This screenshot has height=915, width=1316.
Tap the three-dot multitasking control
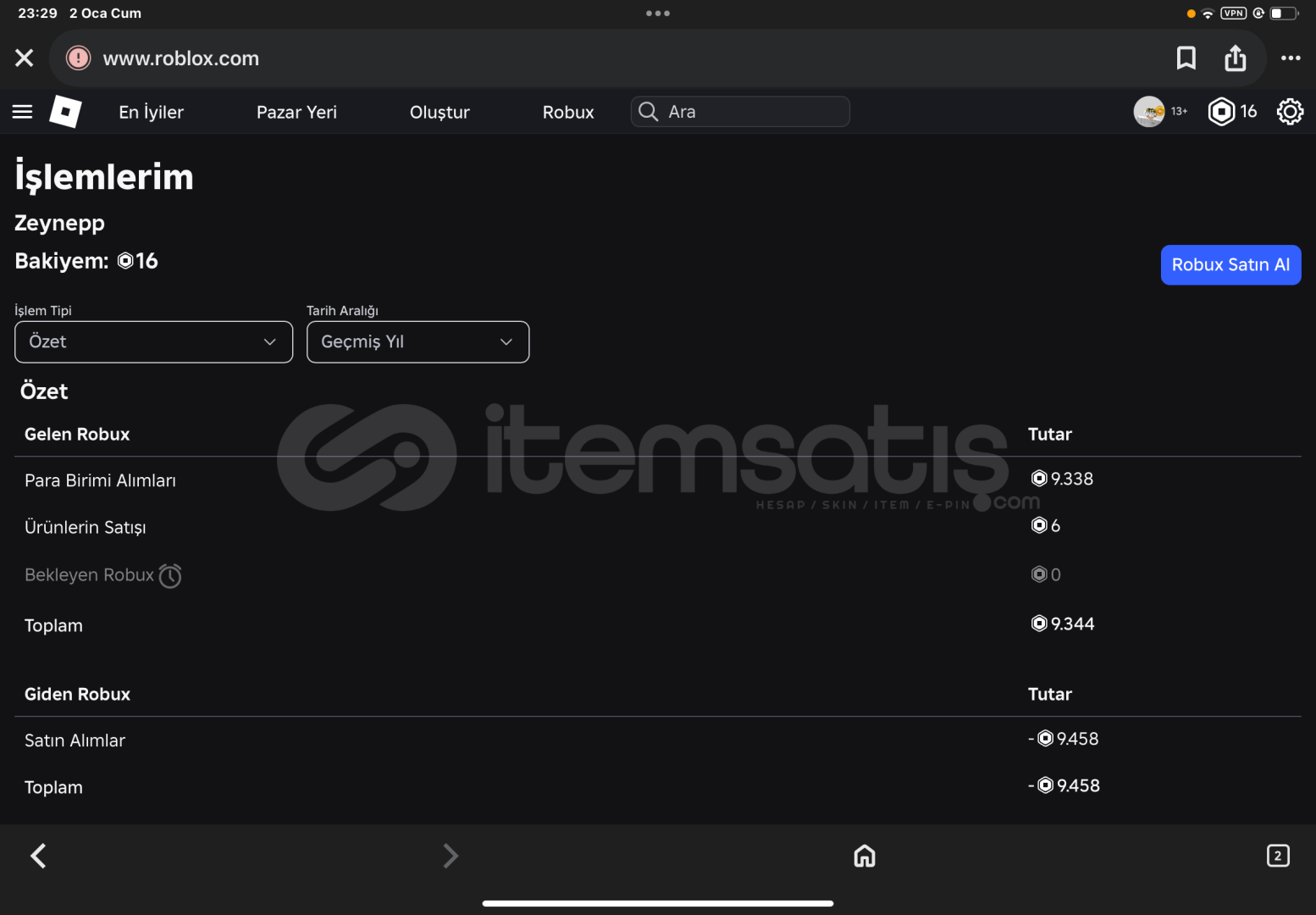[658, 14]
